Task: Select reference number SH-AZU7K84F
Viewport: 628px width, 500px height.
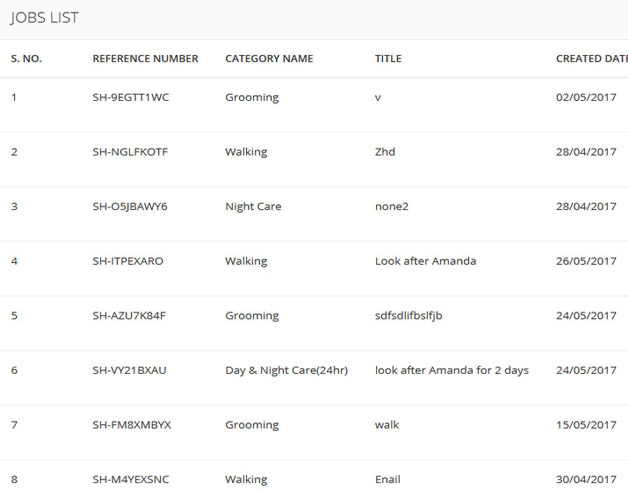Action: (x=129, y=316)
